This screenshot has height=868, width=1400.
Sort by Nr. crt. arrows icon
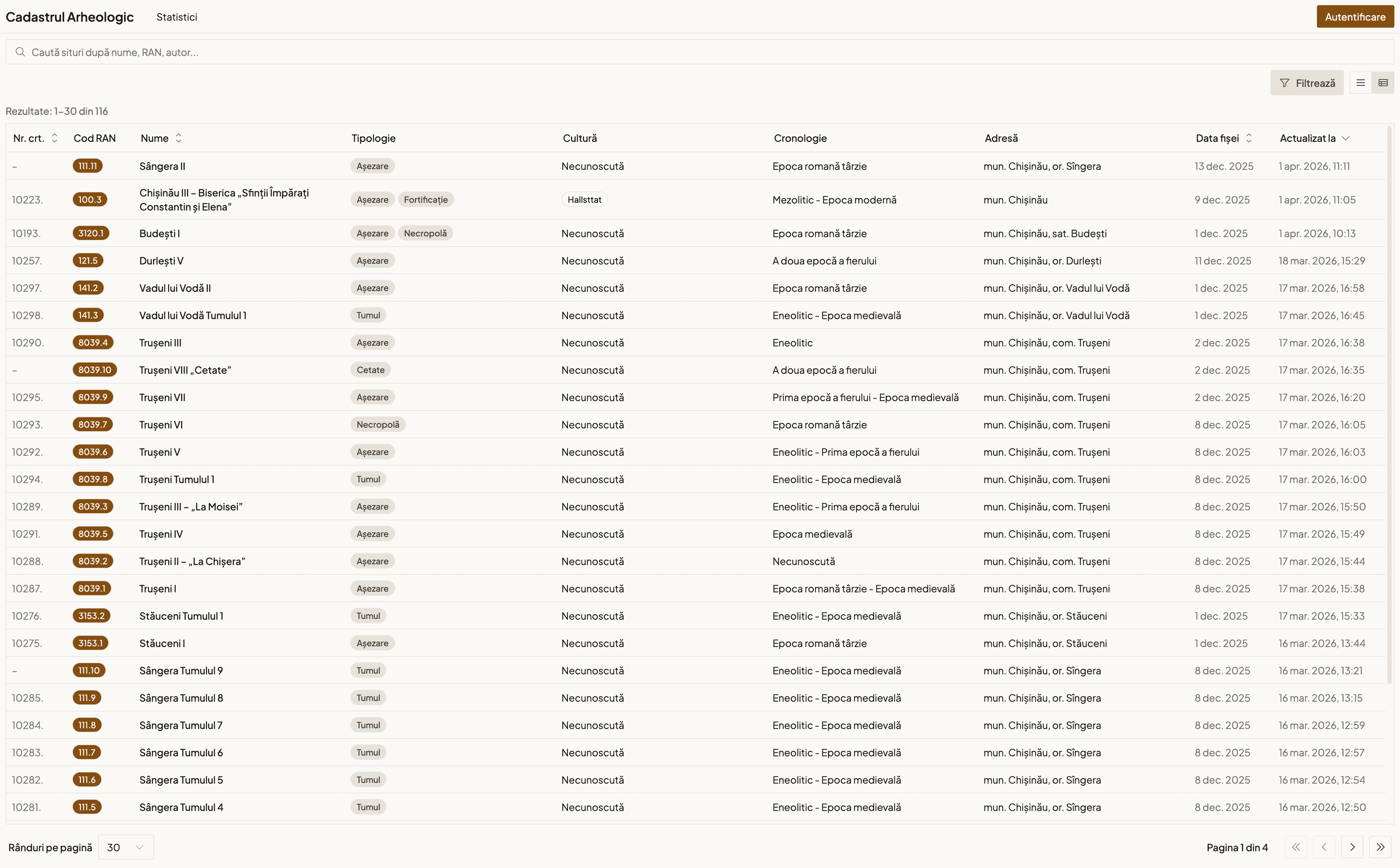(x=55, y=139)
